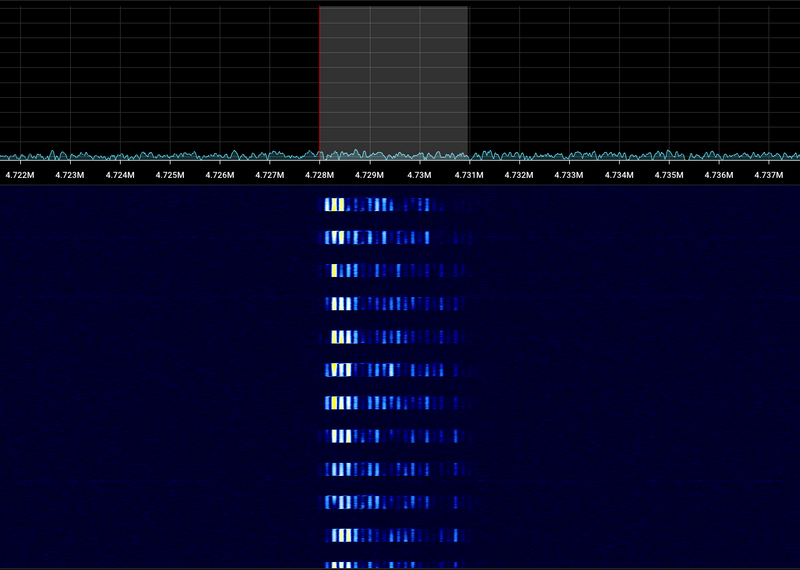800x570 pixels.
Task: Click the 4.732M frequency label
Action: [519, 175]
